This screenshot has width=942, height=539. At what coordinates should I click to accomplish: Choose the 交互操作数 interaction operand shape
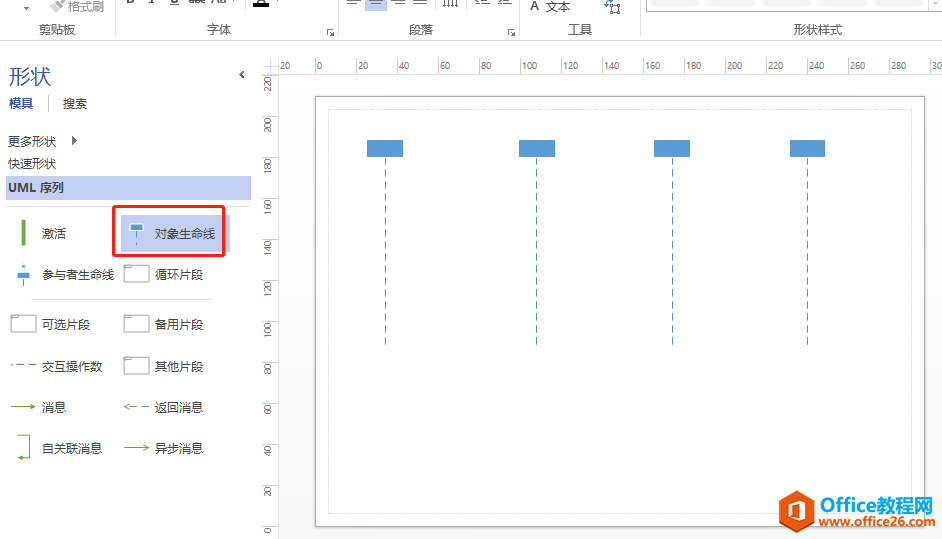(x=57, y=366)
